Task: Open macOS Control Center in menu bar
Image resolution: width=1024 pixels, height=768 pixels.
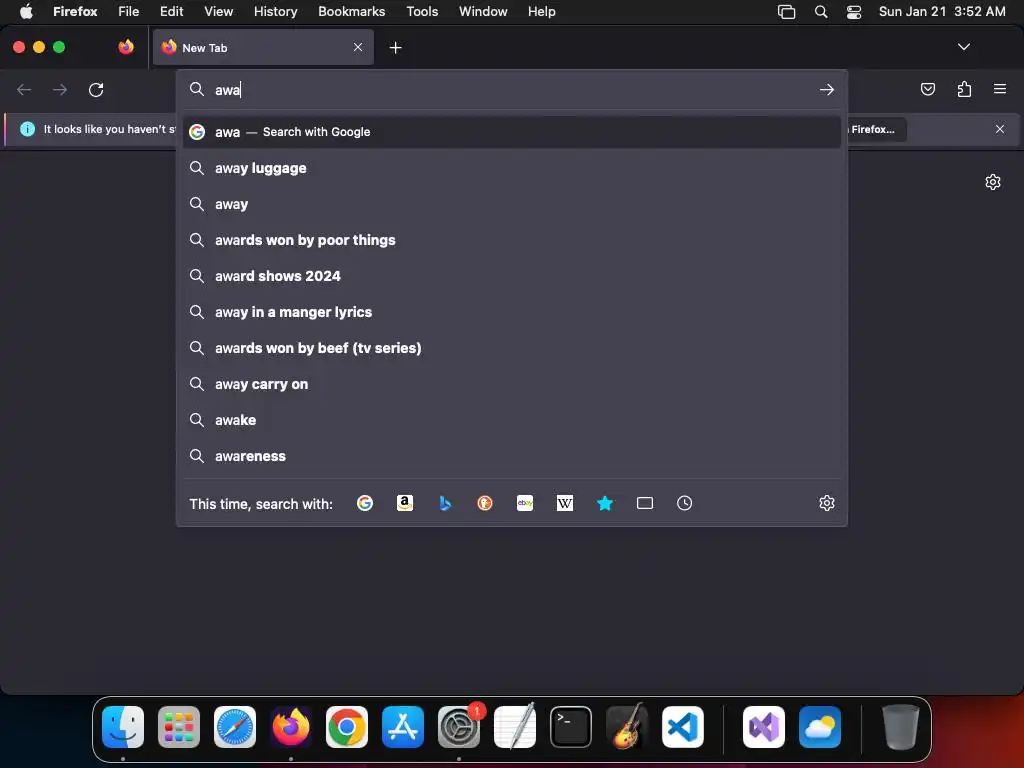Action: point(854,12)
